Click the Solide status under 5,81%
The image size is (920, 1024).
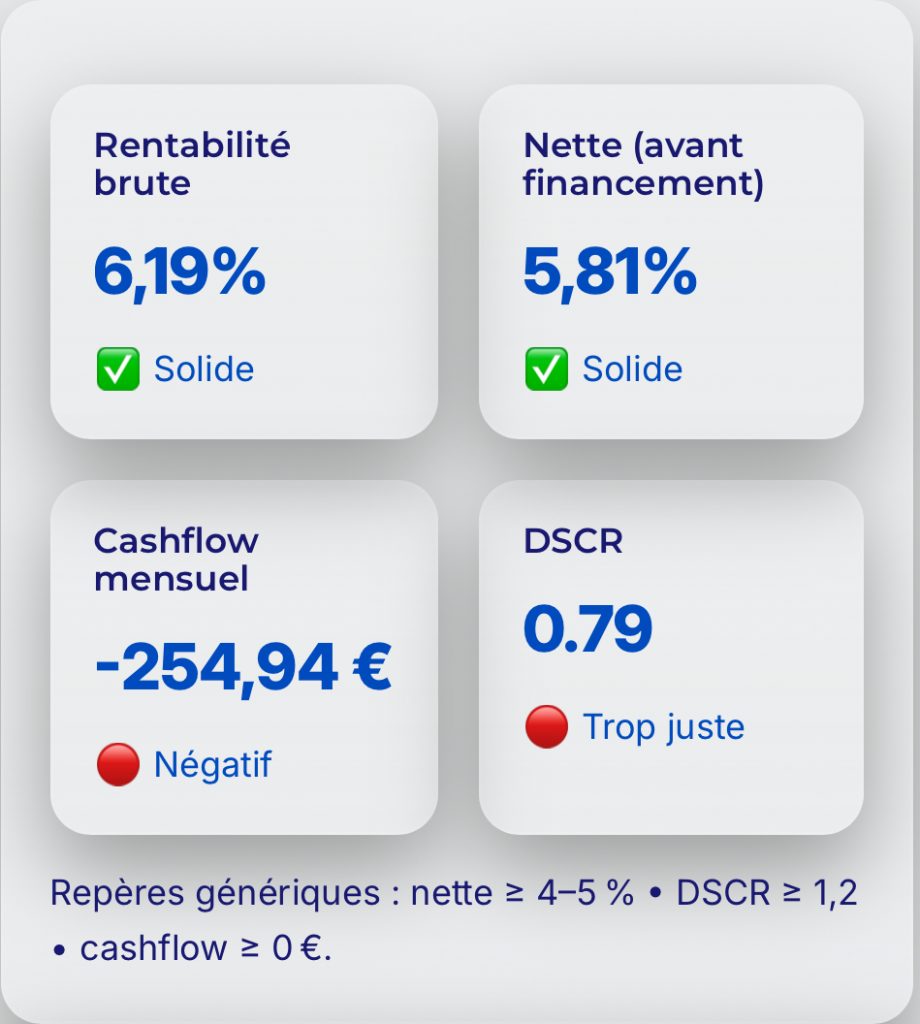point(633,369)
